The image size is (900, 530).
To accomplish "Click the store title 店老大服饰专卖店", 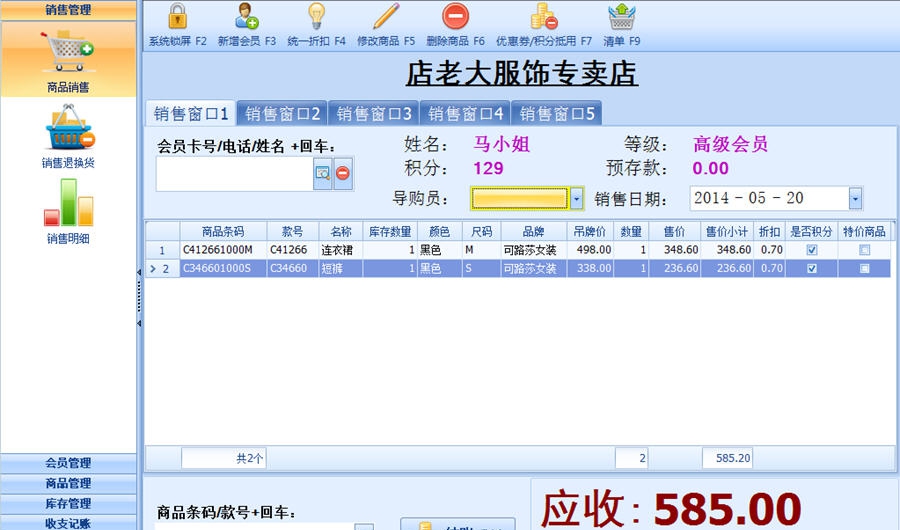I will point(522,73).
